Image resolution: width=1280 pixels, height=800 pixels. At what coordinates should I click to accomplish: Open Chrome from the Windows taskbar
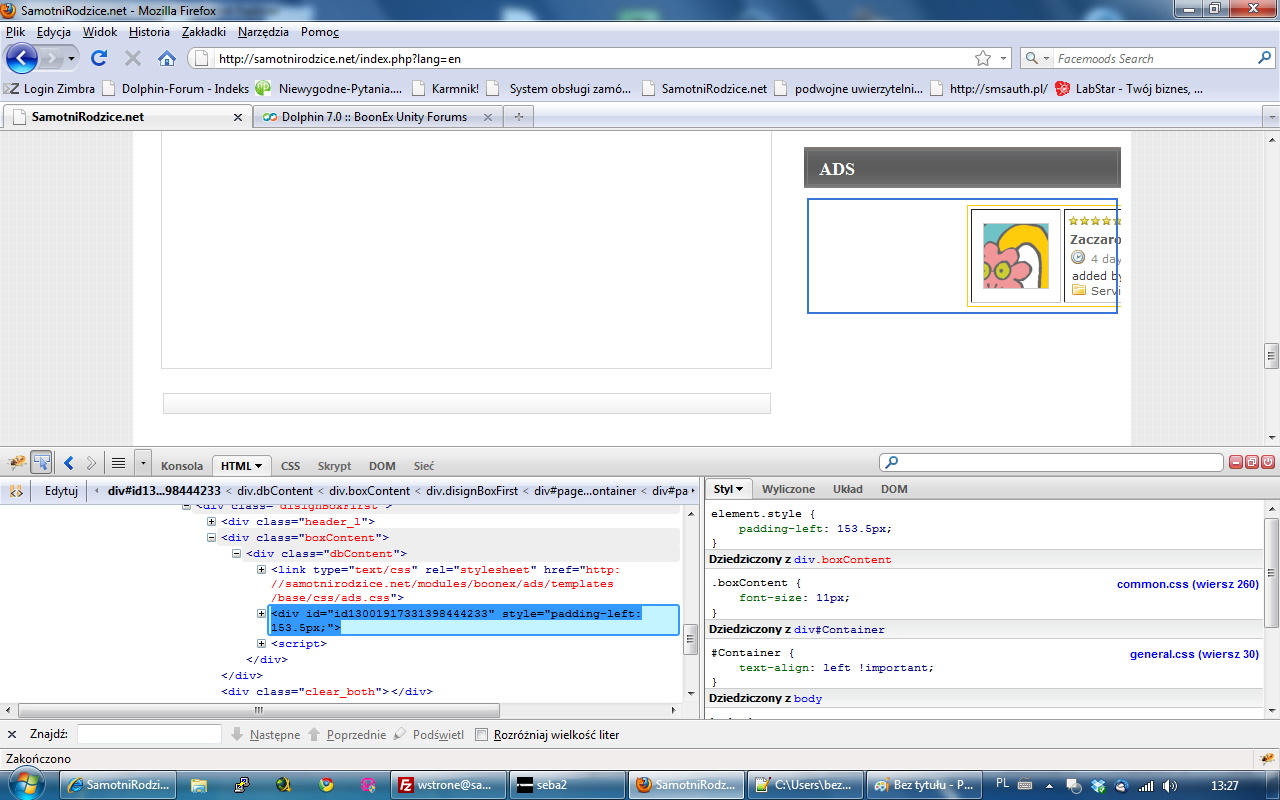coord(326,785)
